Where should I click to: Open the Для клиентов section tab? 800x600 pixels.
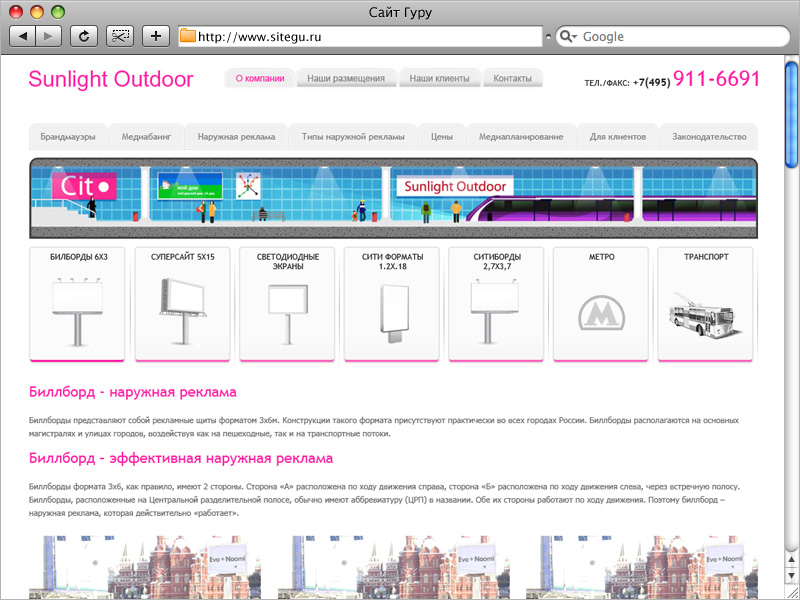pos(618,137)
